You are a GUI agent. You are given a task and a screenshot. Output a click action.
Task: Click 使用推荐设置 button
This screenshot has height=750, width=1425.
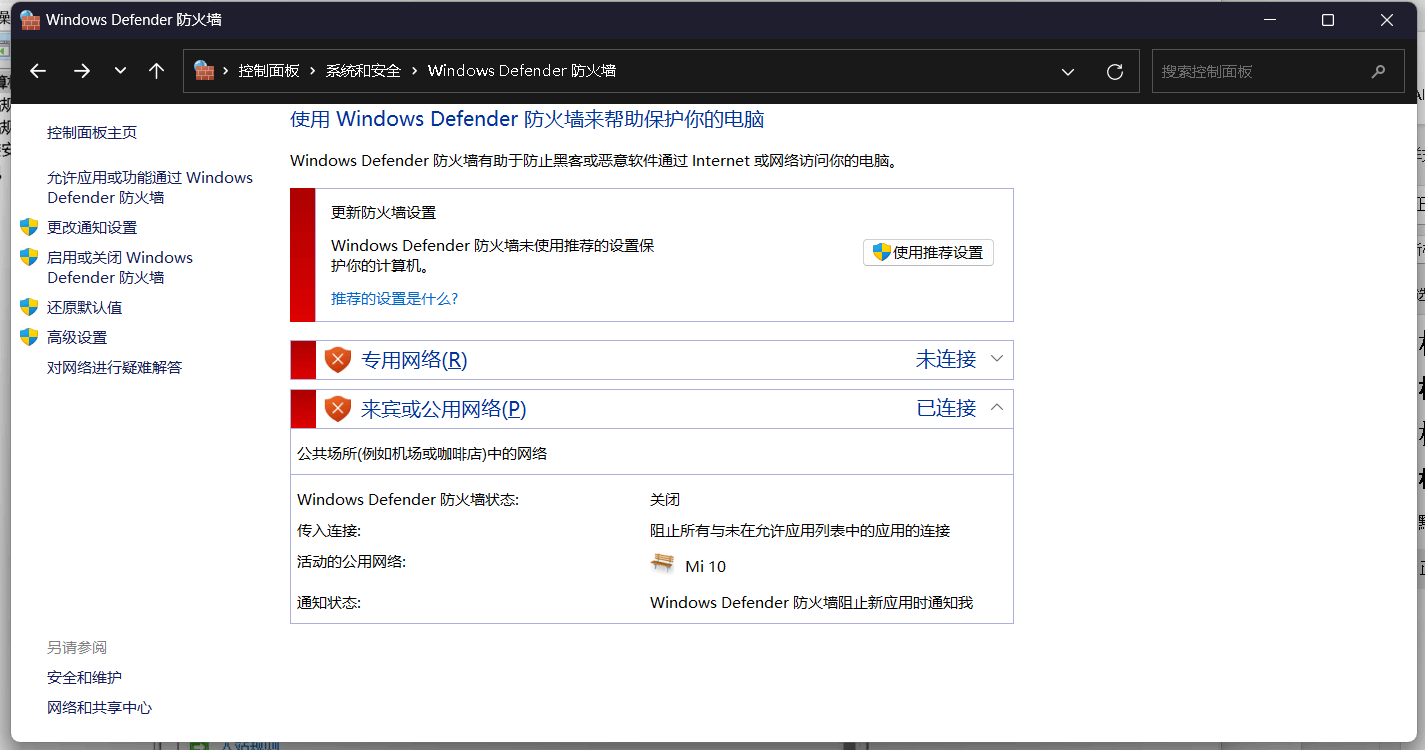[x=928, y=252]
